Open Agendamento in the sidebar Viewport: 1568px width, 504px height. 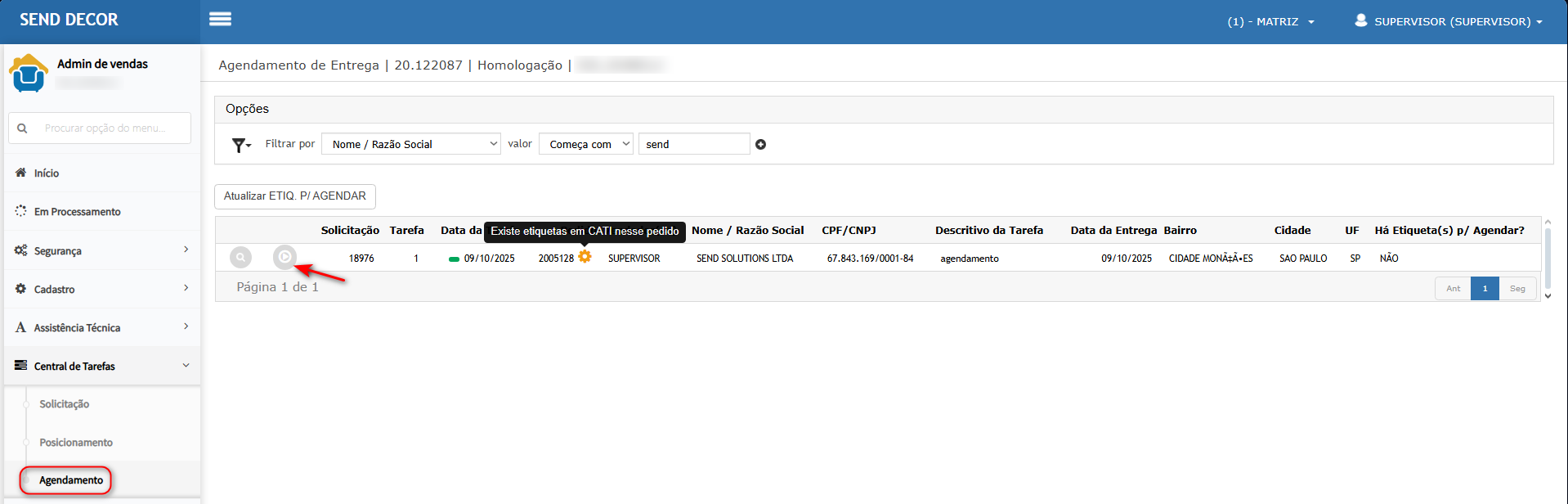coord(71,480)
